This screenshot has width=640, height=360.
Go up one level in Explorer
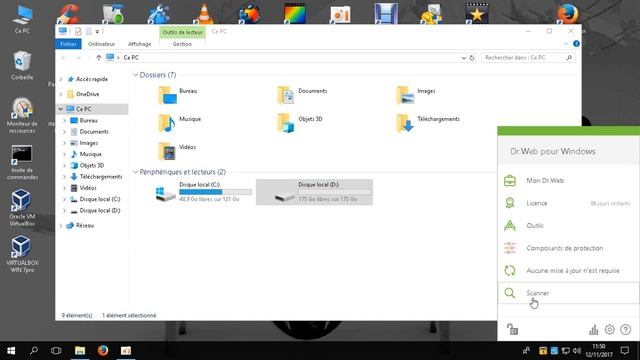click(x=98, y=58)
